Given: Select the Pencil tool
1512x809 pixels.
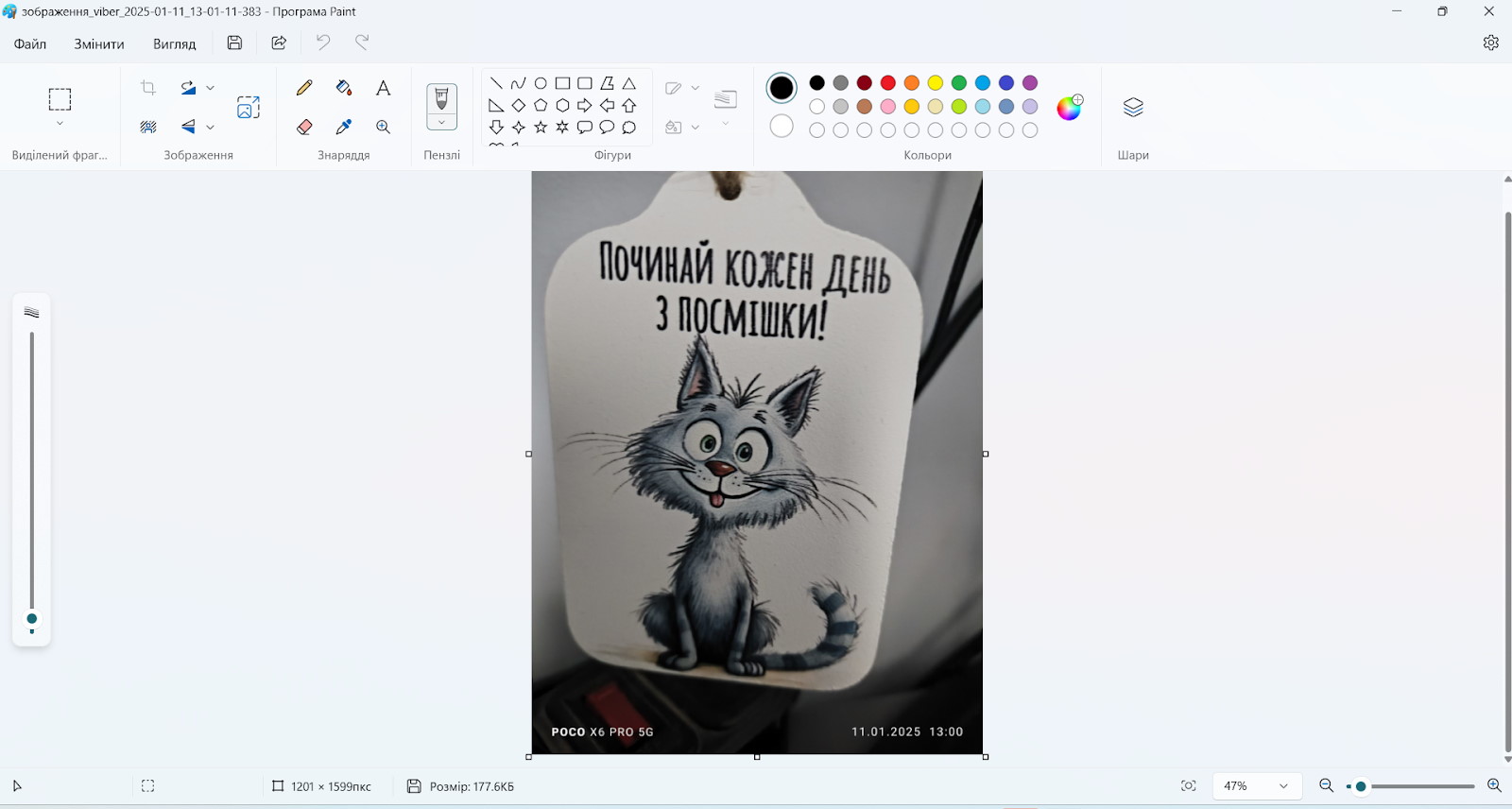Looking at the screenshot, I should tap(304, 88).
